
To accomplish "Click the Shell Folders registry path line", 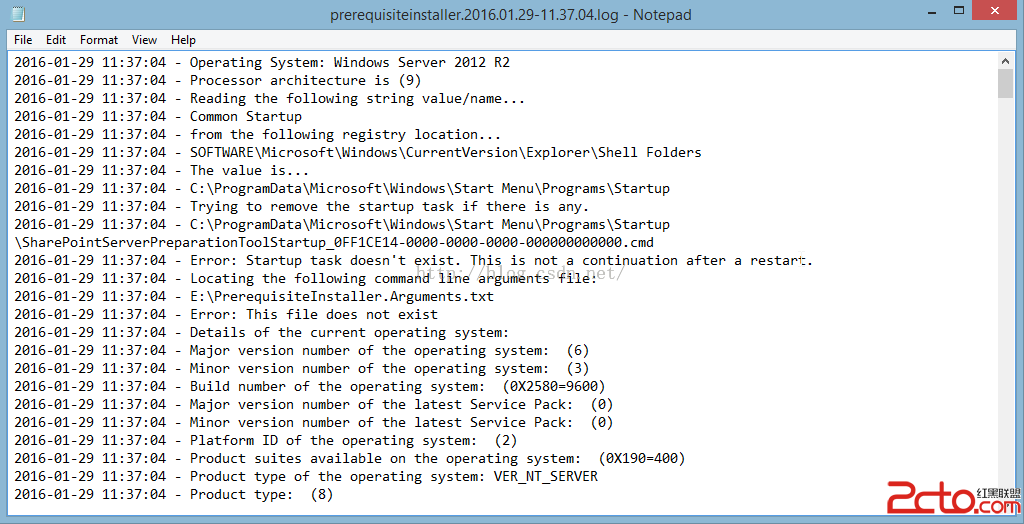I will (x=358, y=153).
